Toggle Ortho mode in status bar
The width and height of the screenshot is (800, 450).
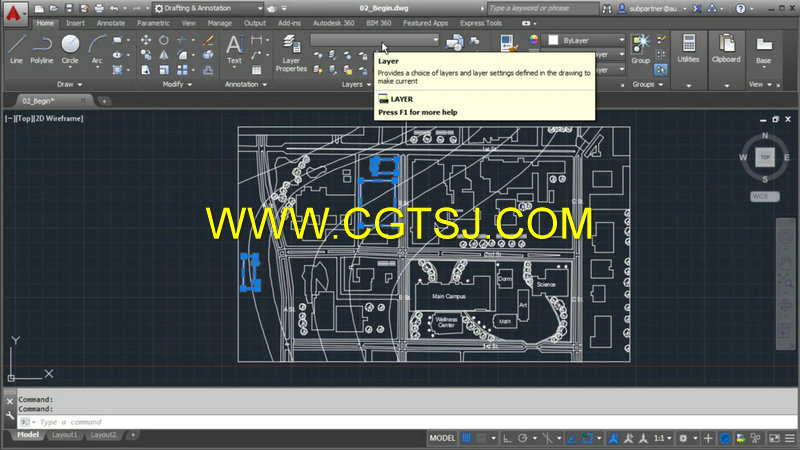508,438
